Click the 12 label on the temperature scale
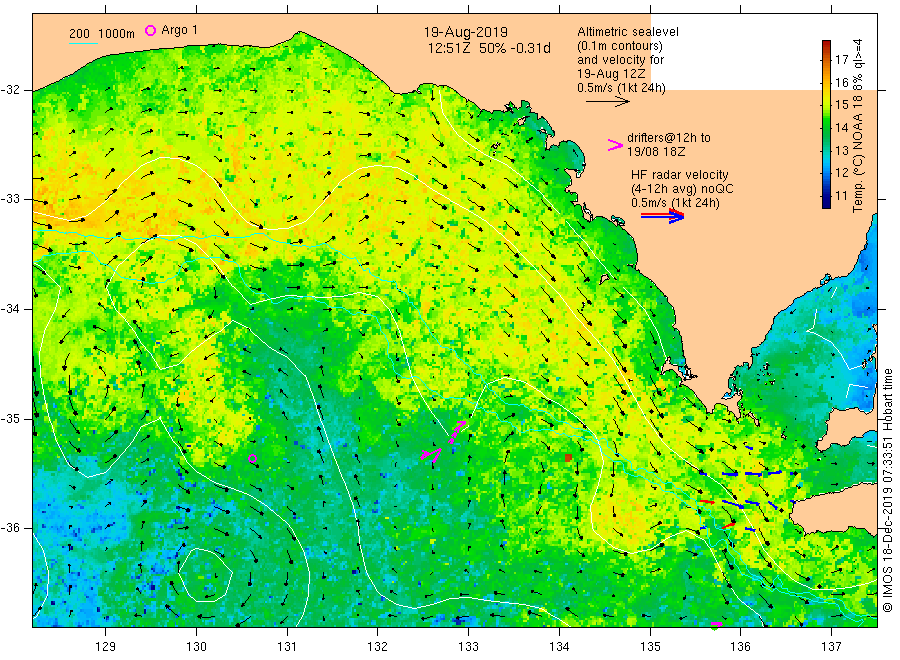This screenshot has width=900, height=660. click(841, 173)
